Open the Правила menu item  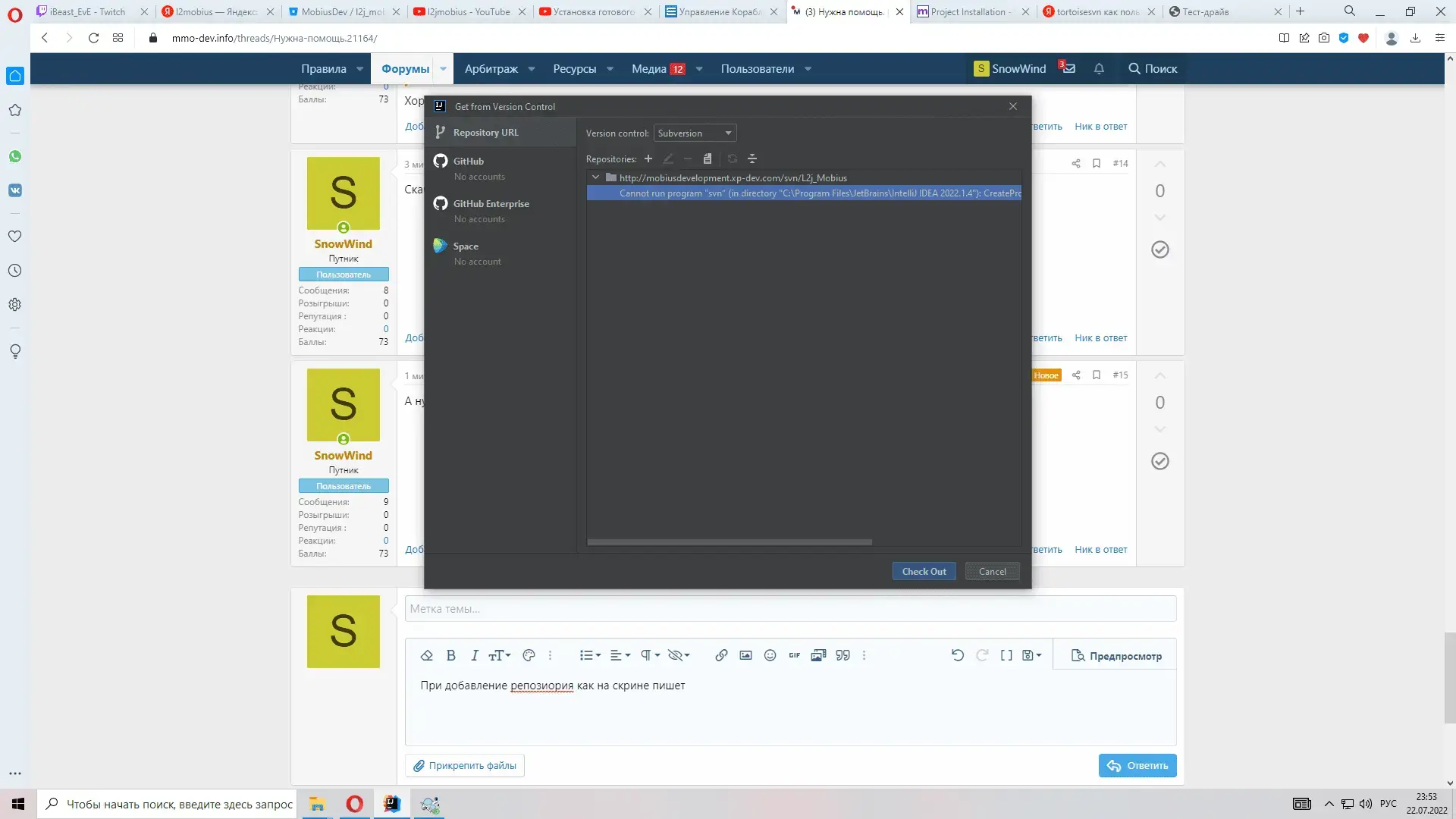324,69
